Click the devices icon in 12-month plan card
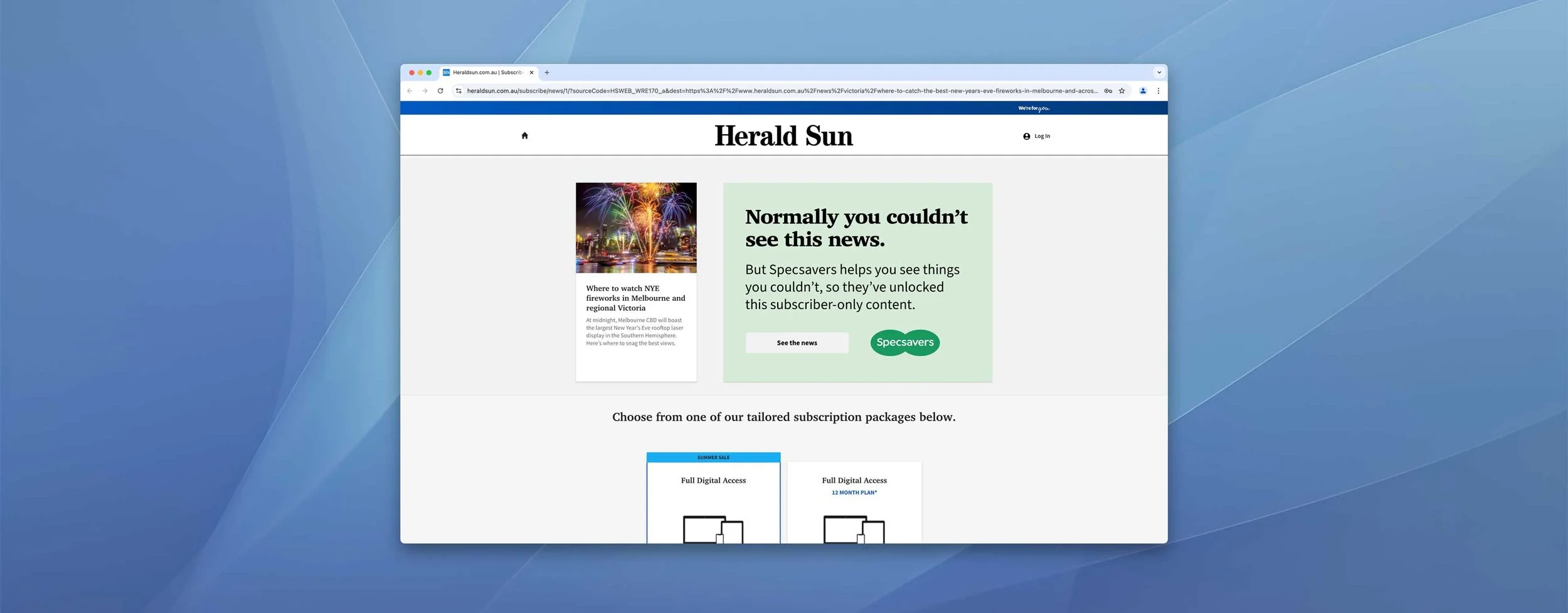Viewport: 1568px width, 613px height. [x=854, y=530]
